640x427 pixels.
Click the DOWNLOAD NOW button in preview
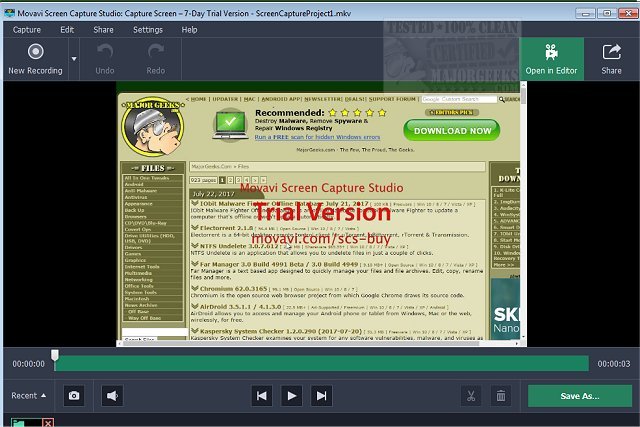click(x=452, y=131)
